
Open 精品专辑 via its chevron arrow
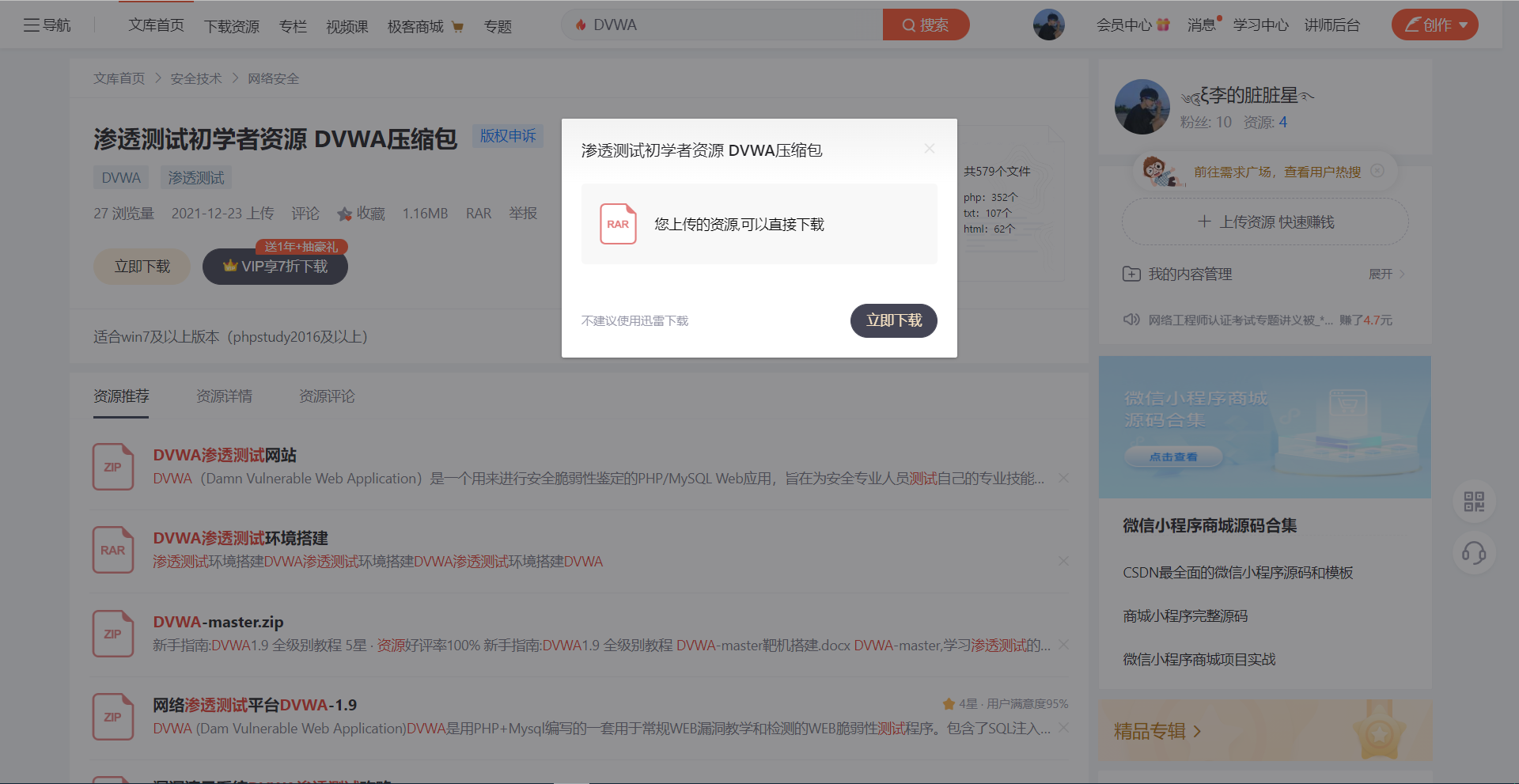(1197, 732)
